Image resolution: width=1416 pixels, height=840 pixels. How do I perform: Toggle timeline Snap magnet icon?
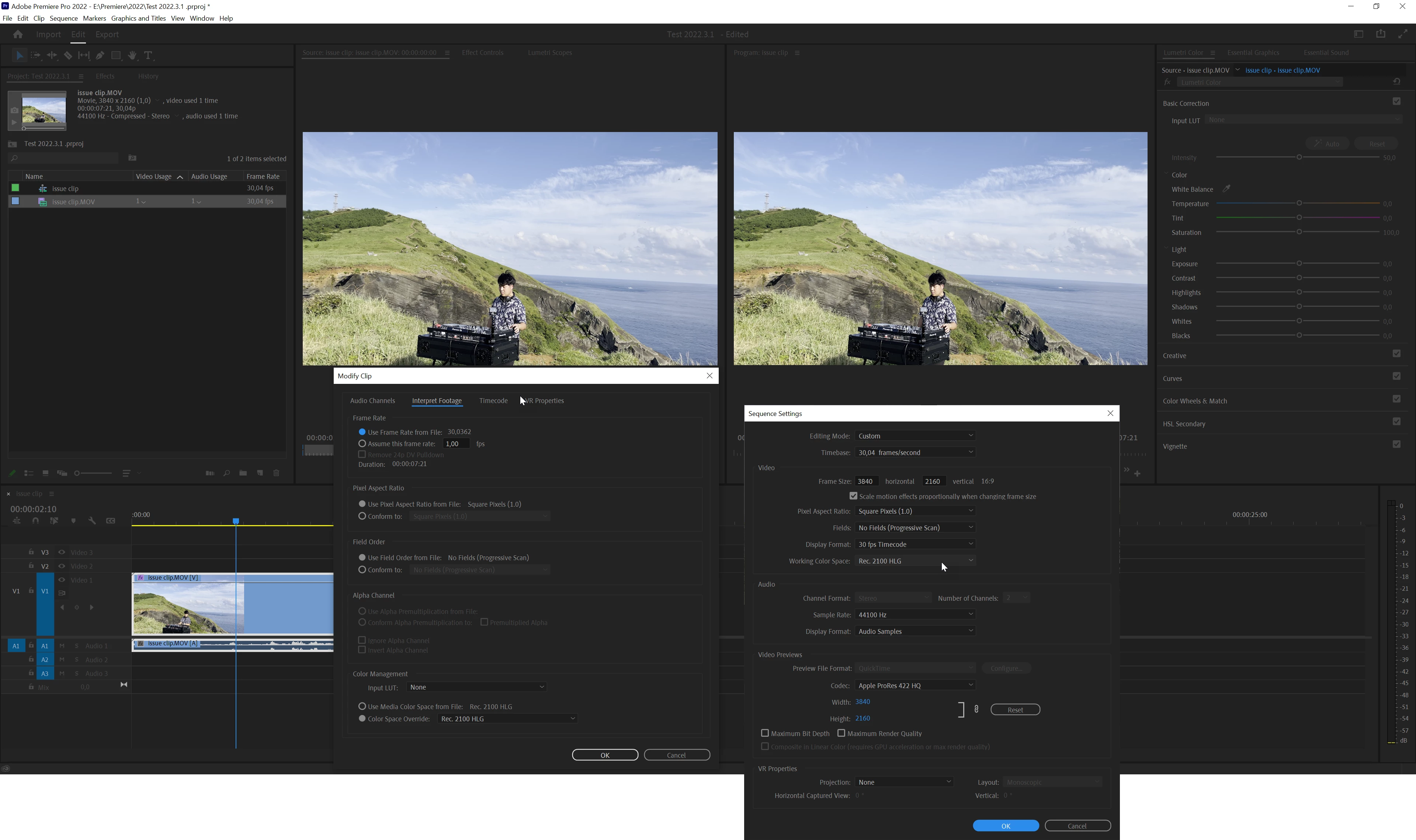coord(36,521)
